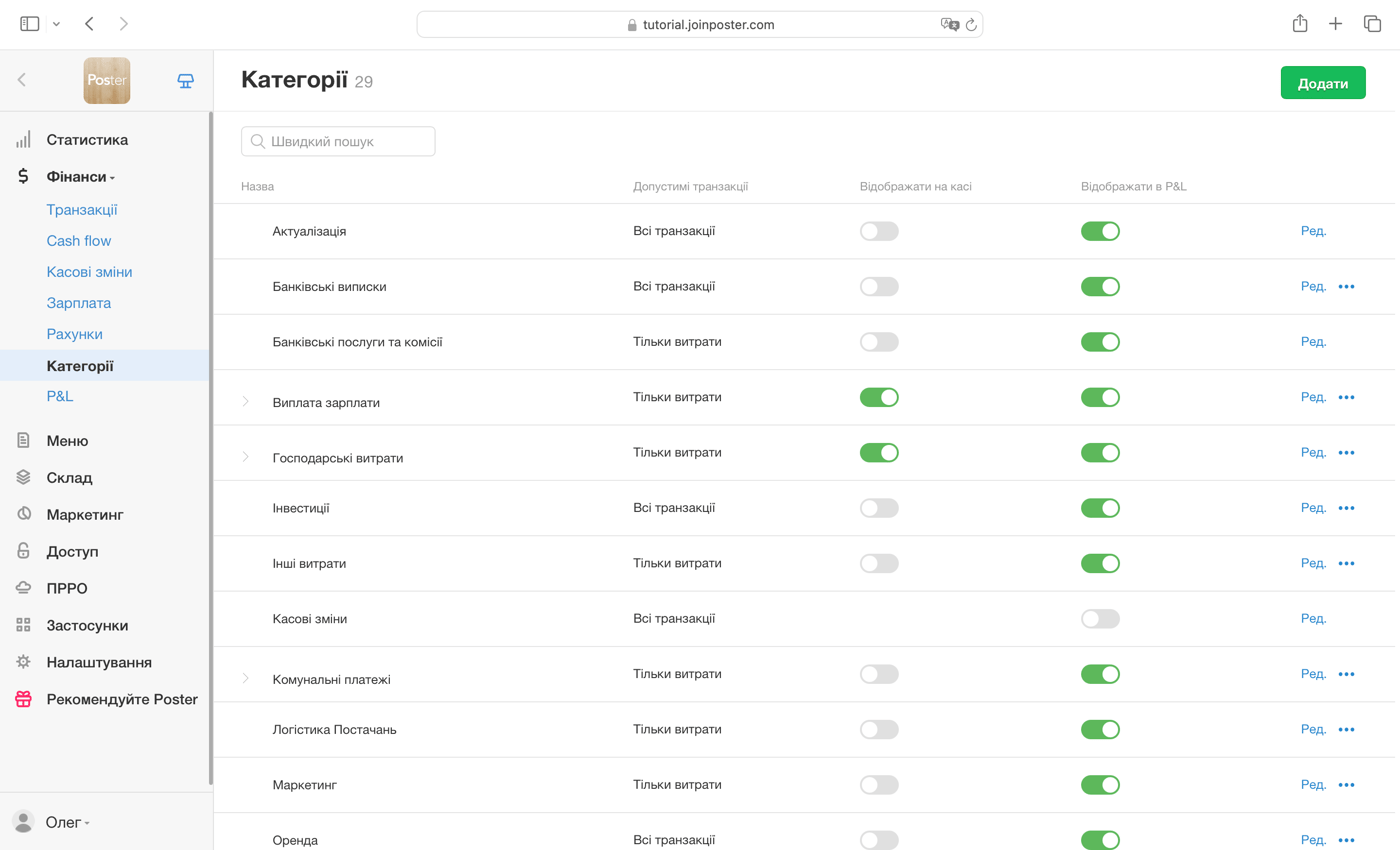The width and height of the screenshot is (1400, 850).
Task: Open more options for Маркетинг category row
Action: (x=1346, y=785)
